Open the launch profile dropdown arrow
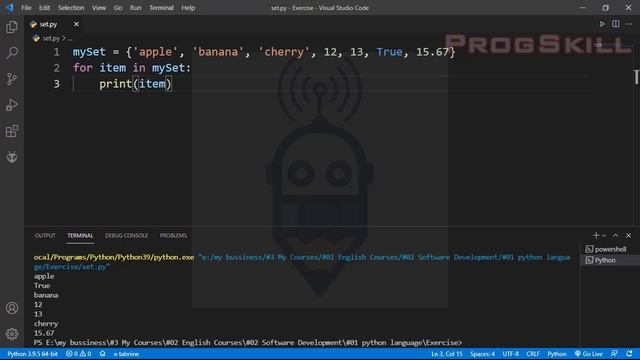 point(604,236)
